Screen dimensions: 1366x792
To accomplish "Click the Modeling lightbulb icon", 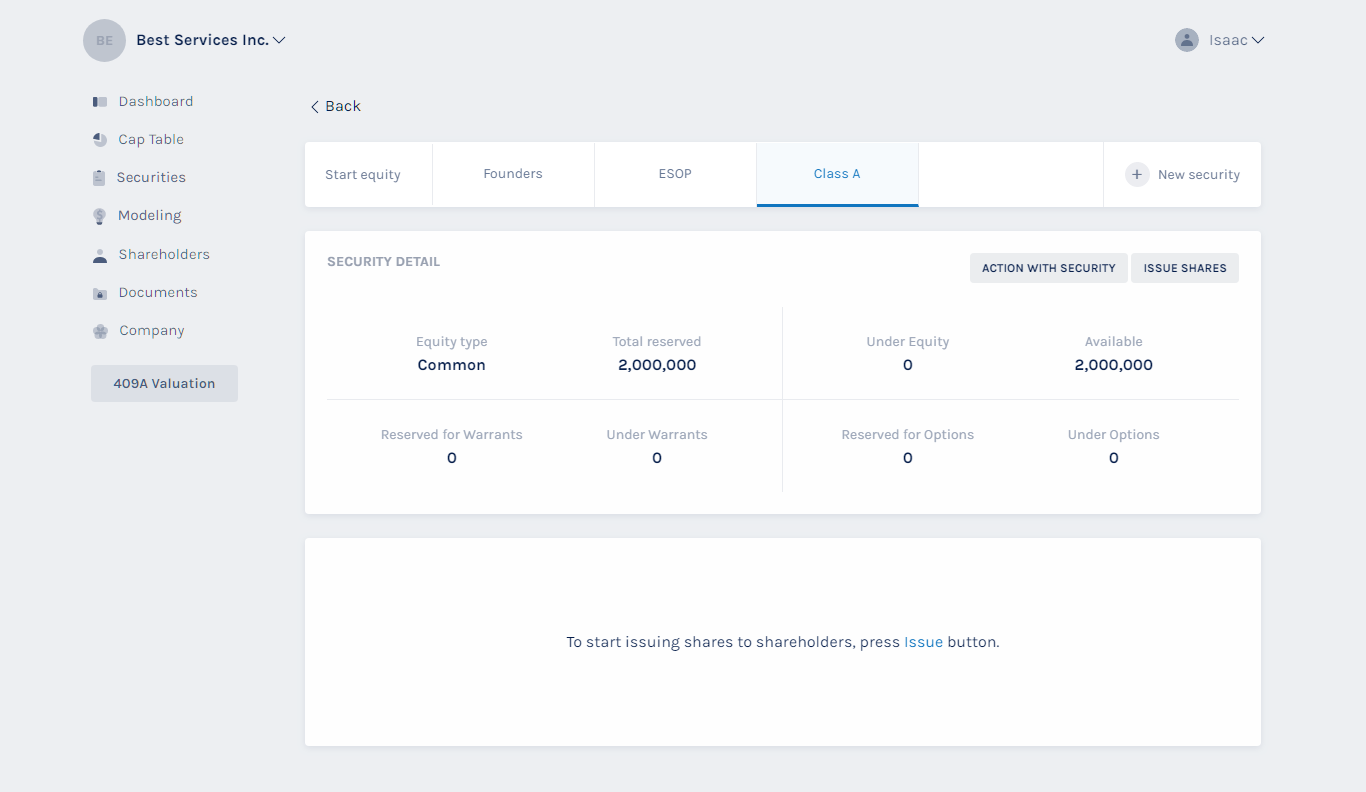I will click(x=100, y=216).
